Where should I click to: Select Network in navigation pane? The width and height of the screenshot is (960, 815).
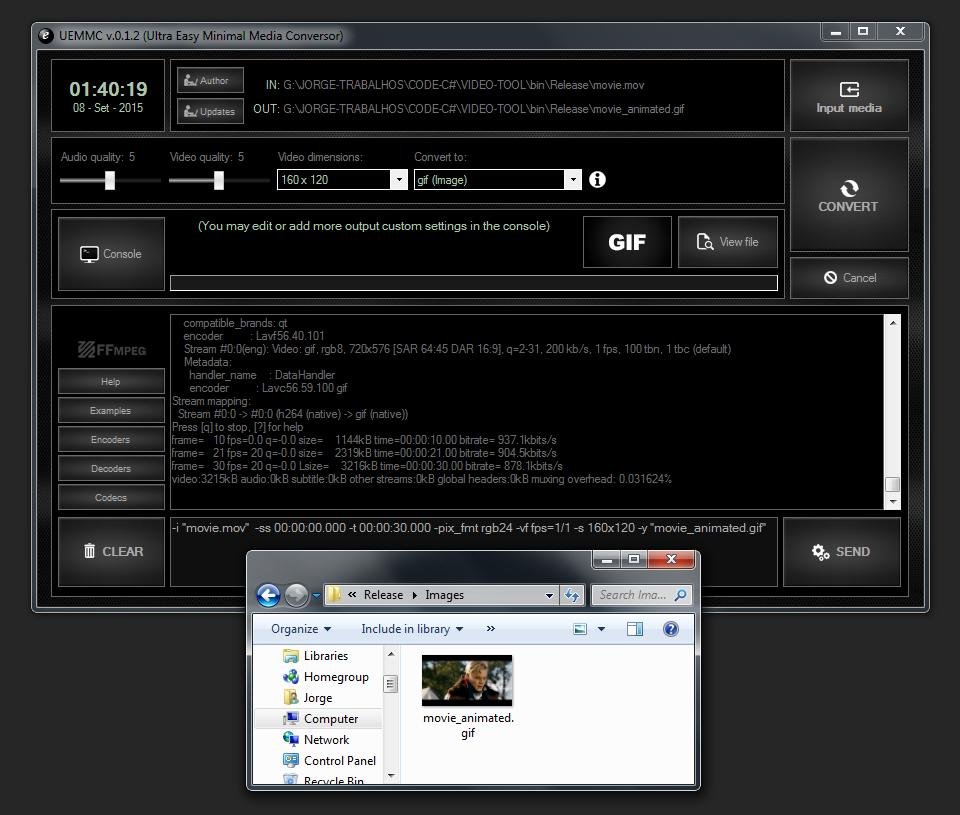317,740
